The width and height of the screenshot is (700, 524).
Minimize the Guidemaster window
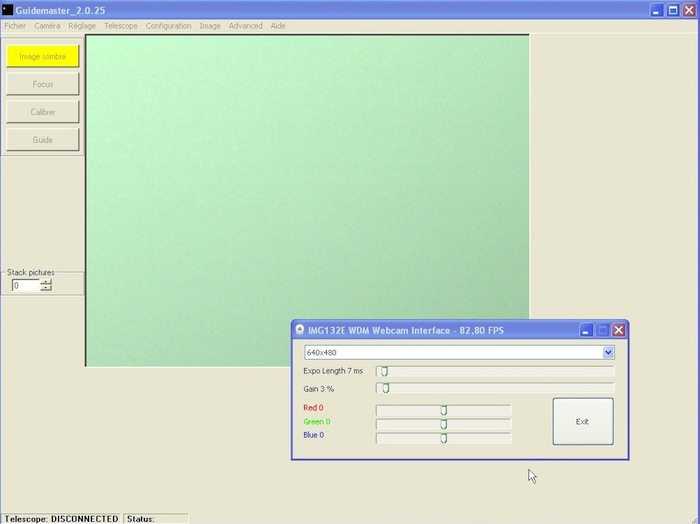(656, 10)
